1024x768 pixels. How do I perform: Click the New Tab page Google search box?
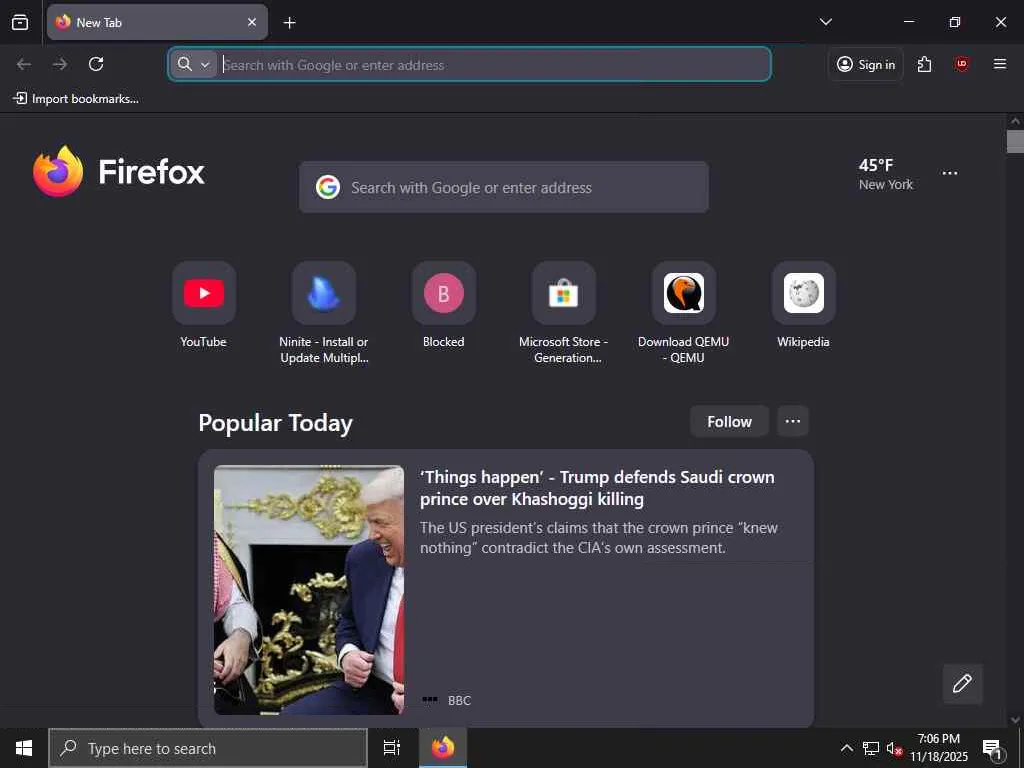504,187
